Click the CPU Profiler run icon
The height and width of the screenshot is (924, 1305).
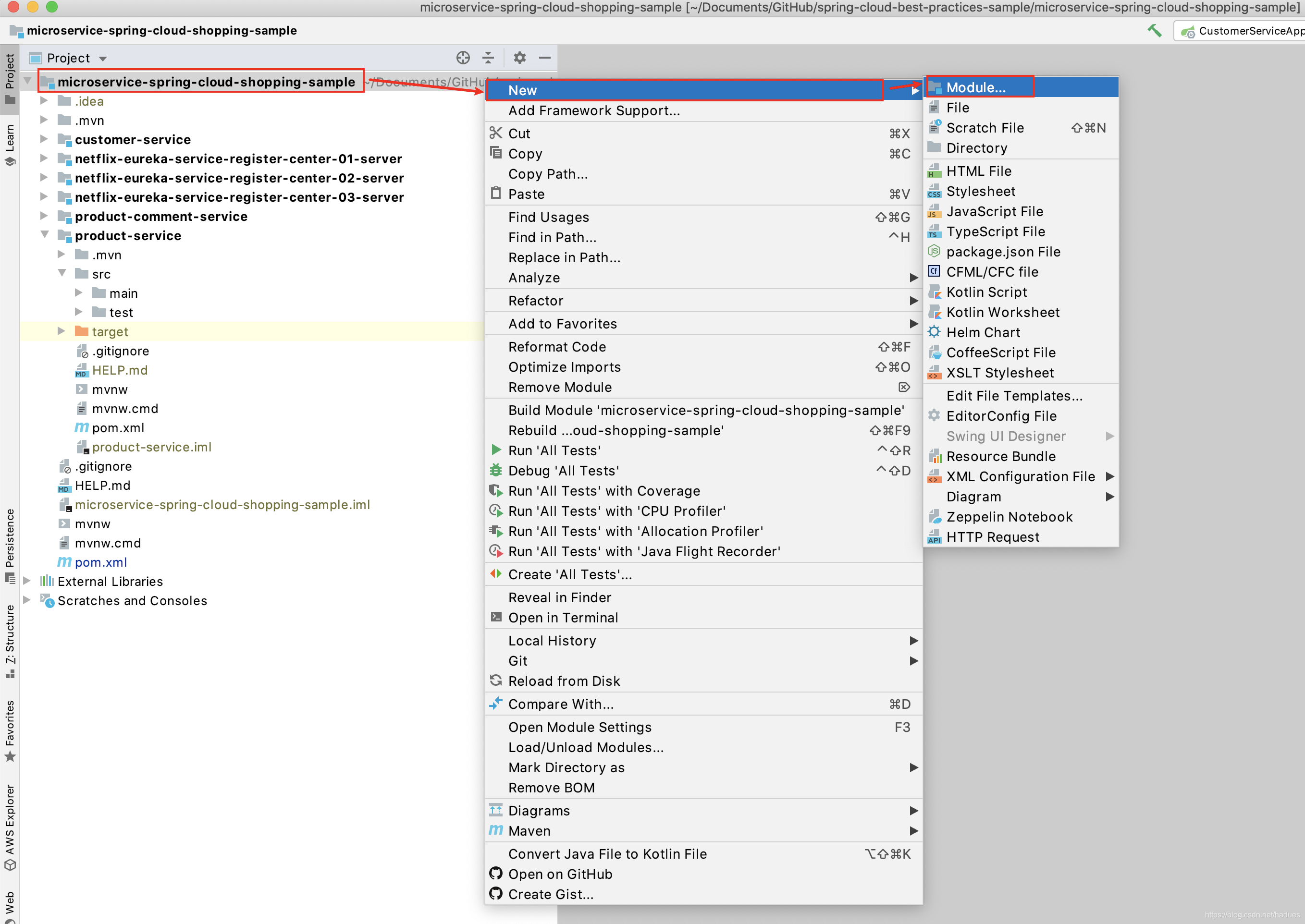tap(496, 511)
